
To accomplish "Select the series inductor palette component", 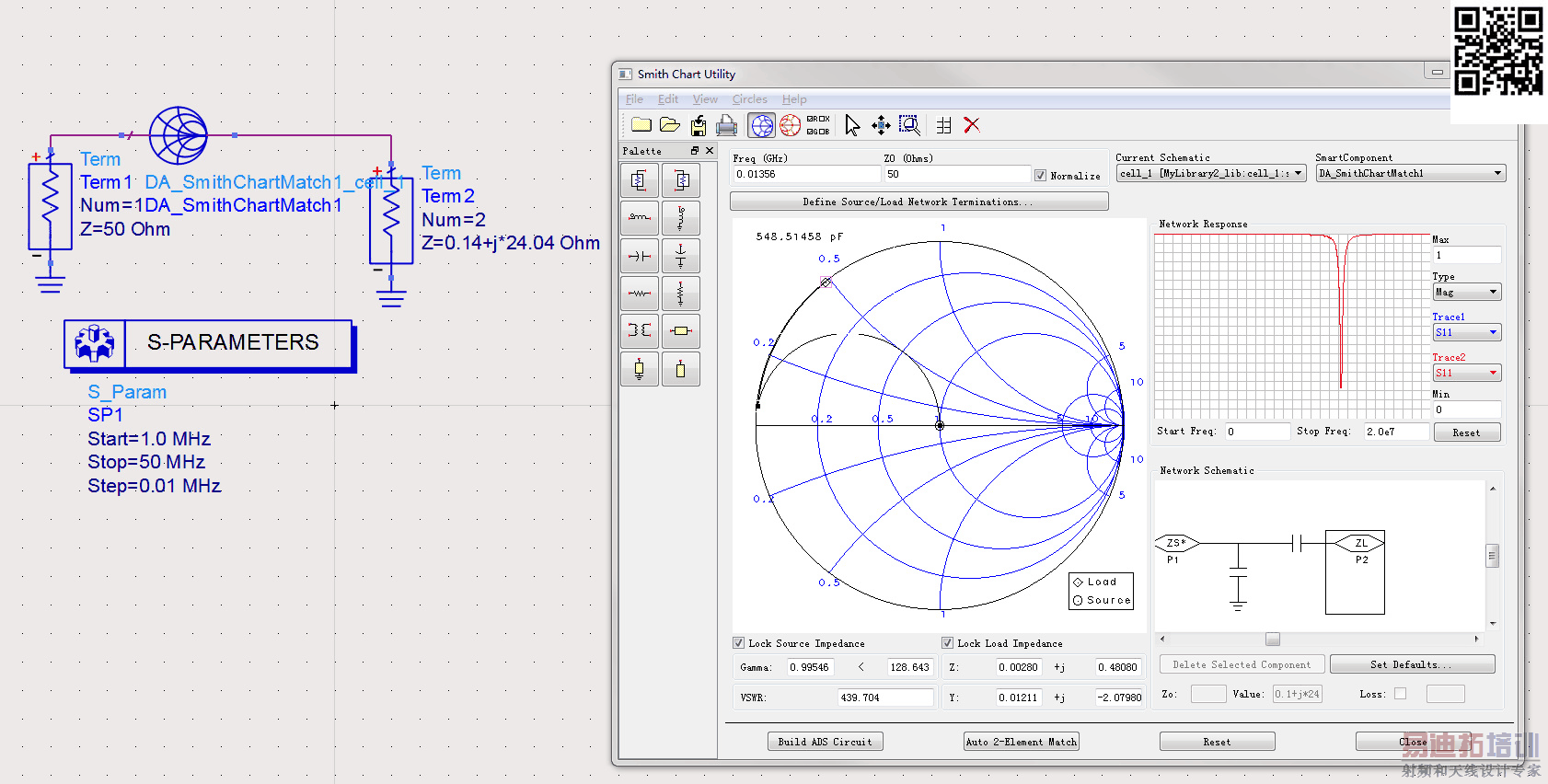I will coord(640,218).
